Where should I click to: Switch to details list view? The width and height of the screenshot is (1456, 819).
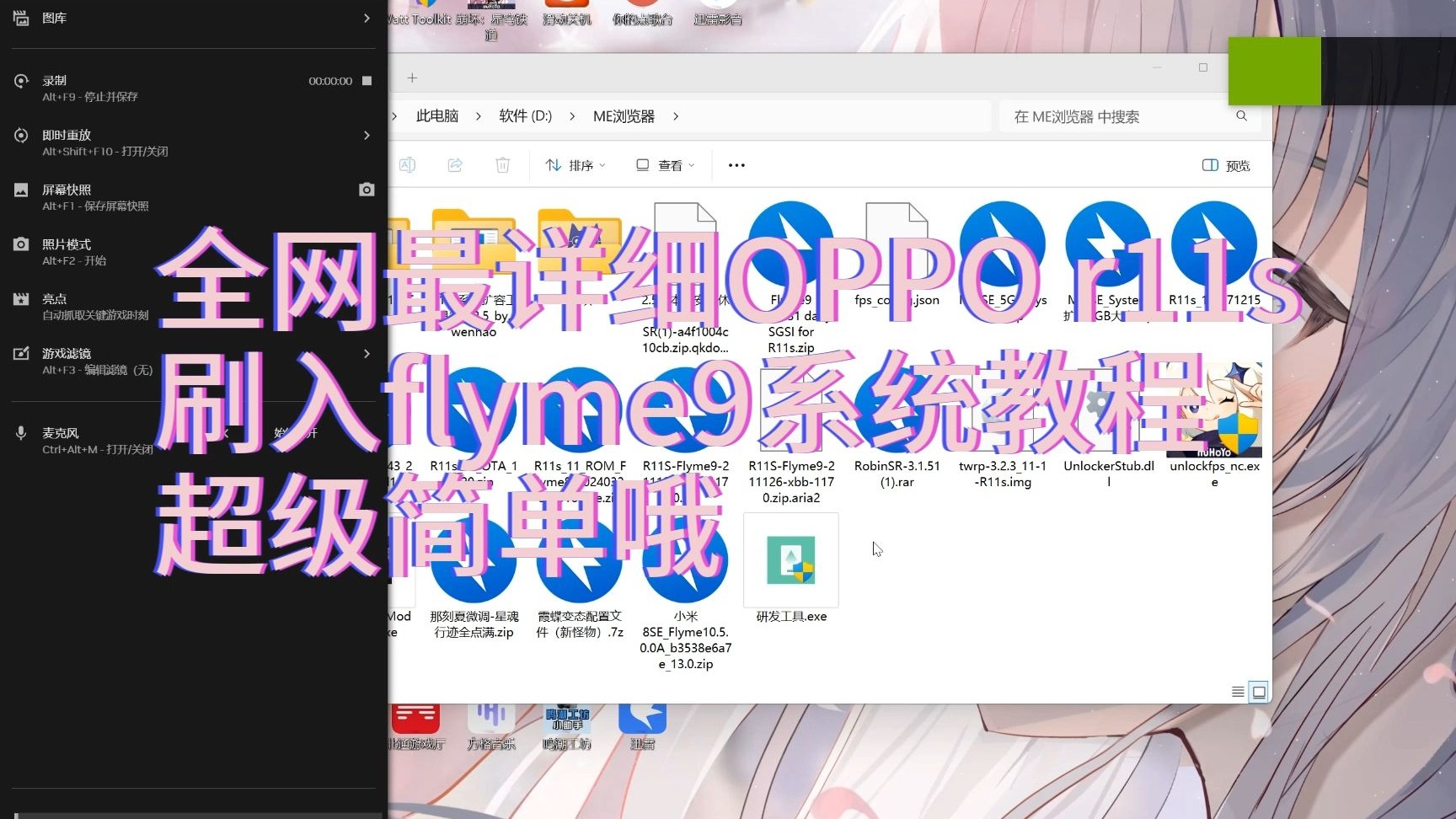point(1238,692)
